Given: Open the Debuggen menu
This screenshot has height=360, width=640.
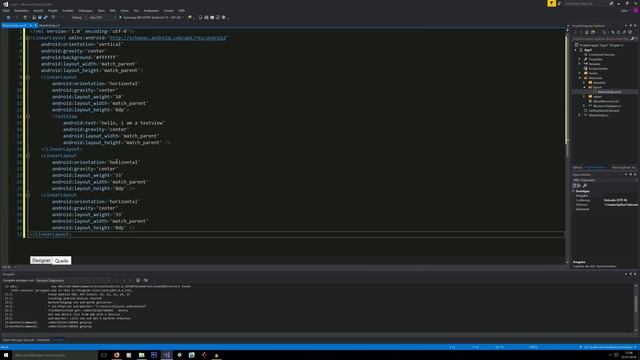Looking at the screenshot, I should tap(85, 11).
